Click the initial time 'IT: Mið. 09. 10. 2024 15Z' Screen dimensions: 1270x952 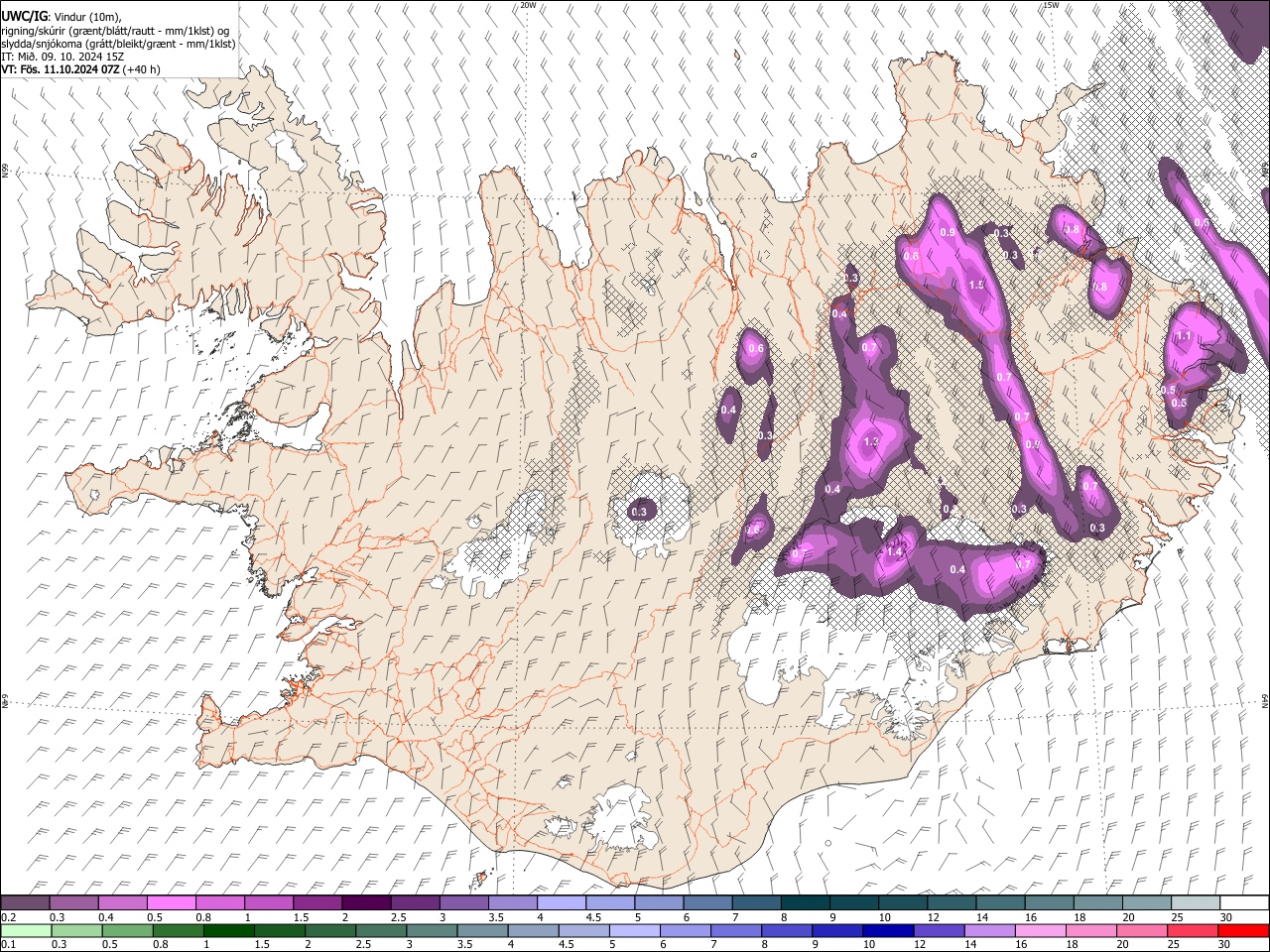[63, 57]
